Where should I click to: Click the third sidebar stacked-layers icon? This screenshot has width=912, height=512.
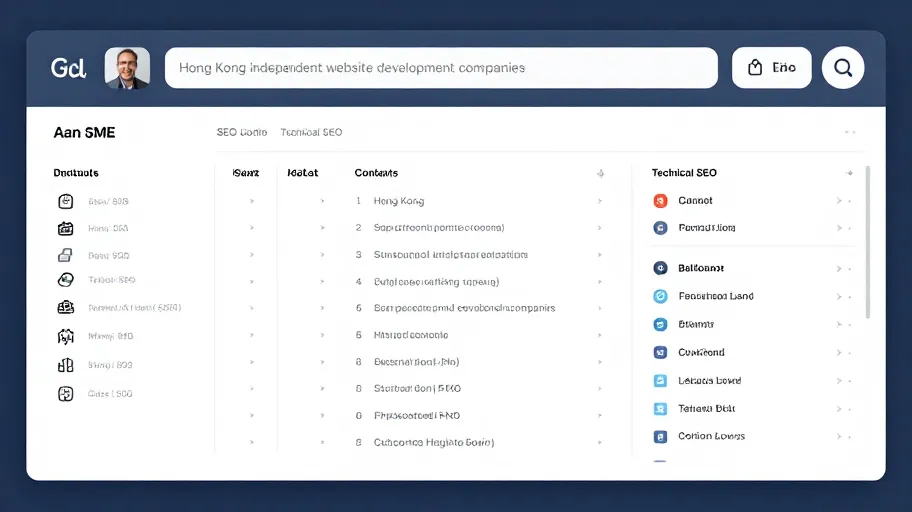point(66,255)
